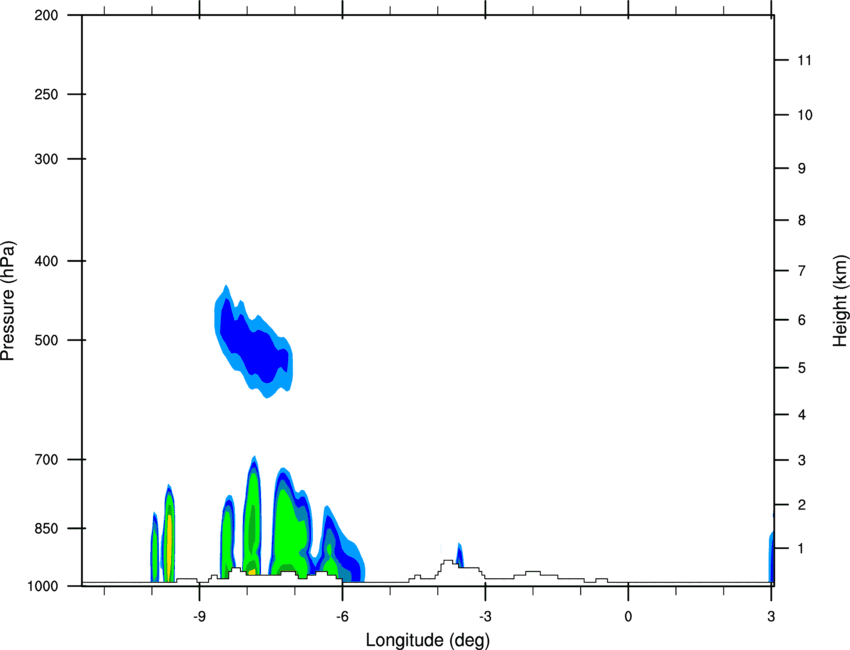Screen dimensions: 850x650
Task: Click the 'Longitude (deg)' axis title
Action: tap(428, 640)
